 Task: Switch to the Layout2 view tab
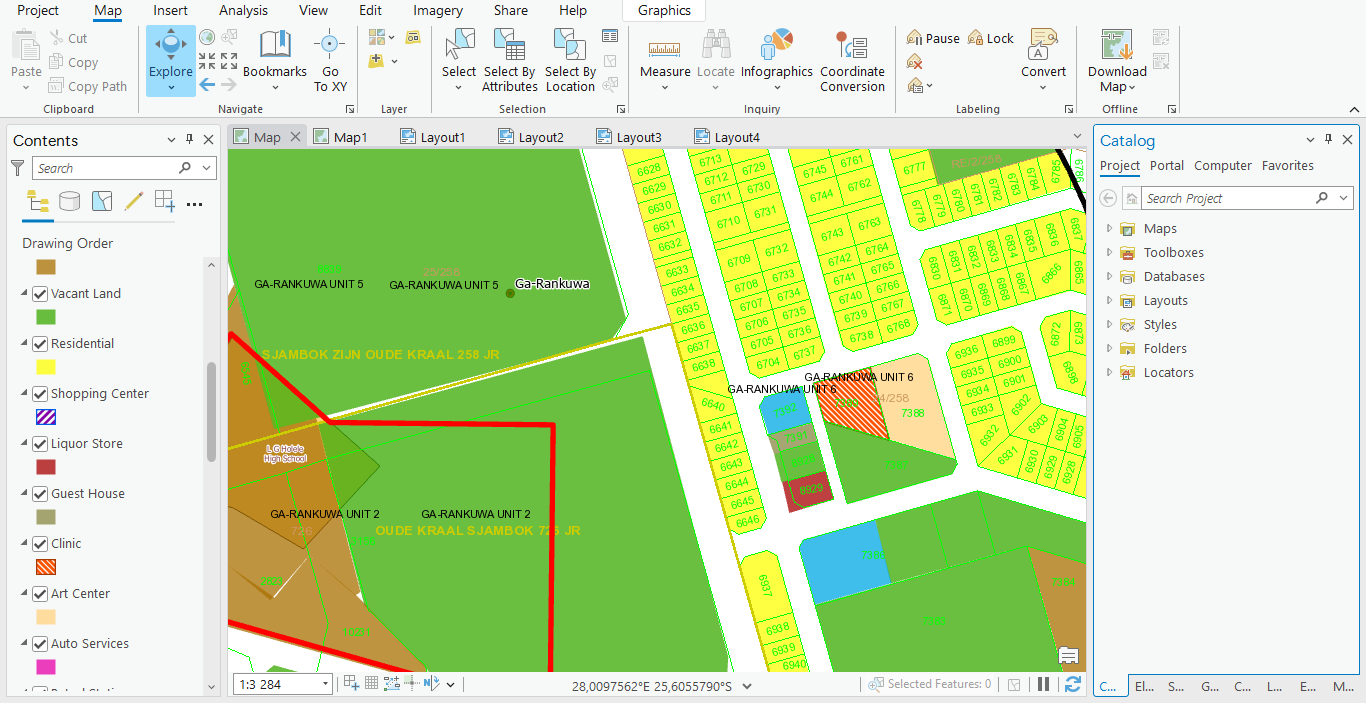point(540,137)
